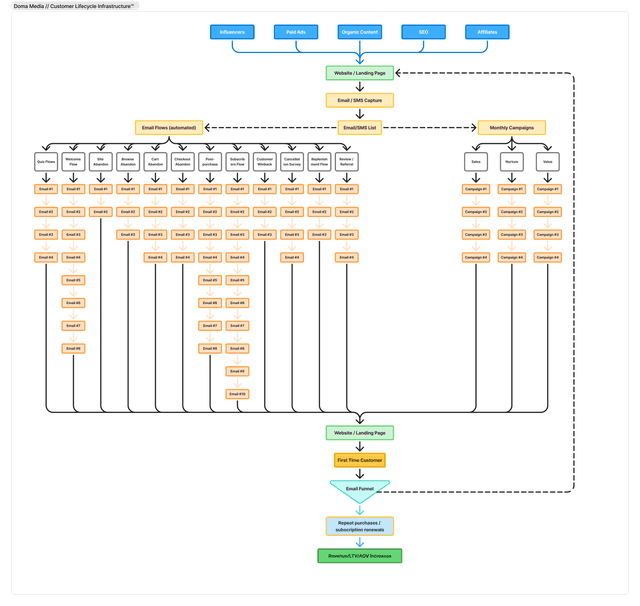
Task: Click Campaign #1 under Sales
Action: (x=476, y=189)
